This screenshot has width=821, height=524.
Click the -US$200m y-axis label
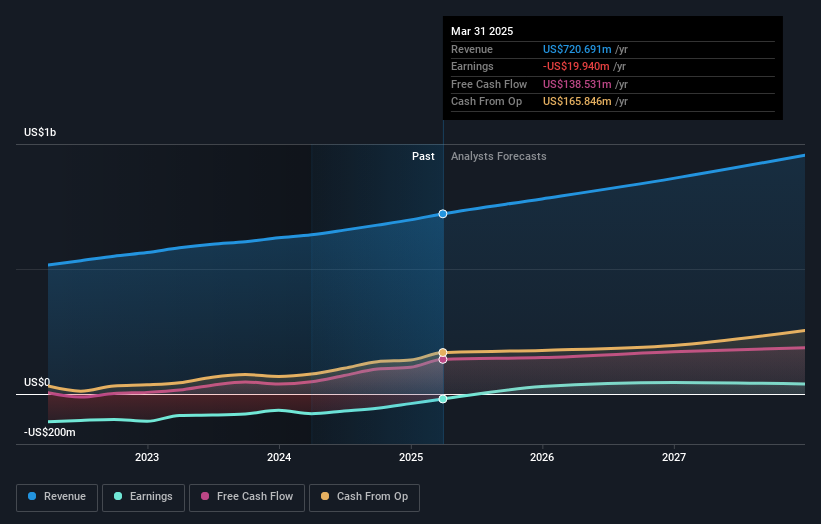click(50, 432)
